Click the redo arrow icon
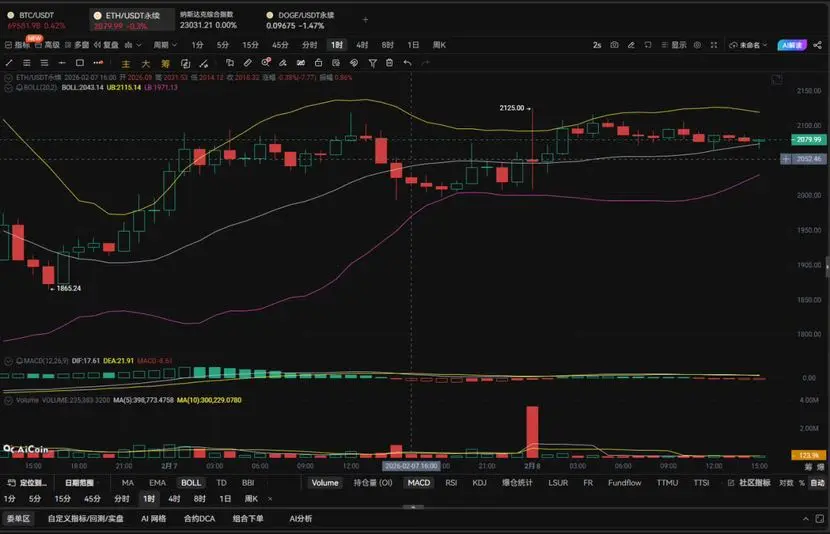830x534 pixels. point(425,63)
